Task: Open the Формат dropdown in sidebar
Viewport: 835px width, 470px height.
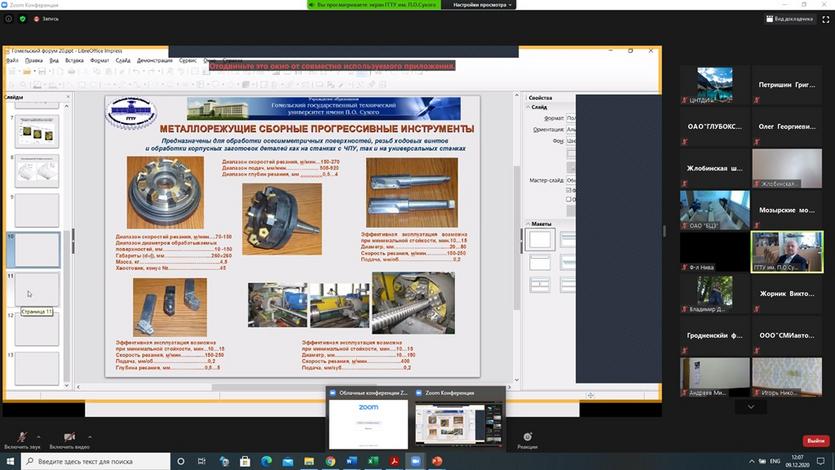Action: tap(570, 118)
